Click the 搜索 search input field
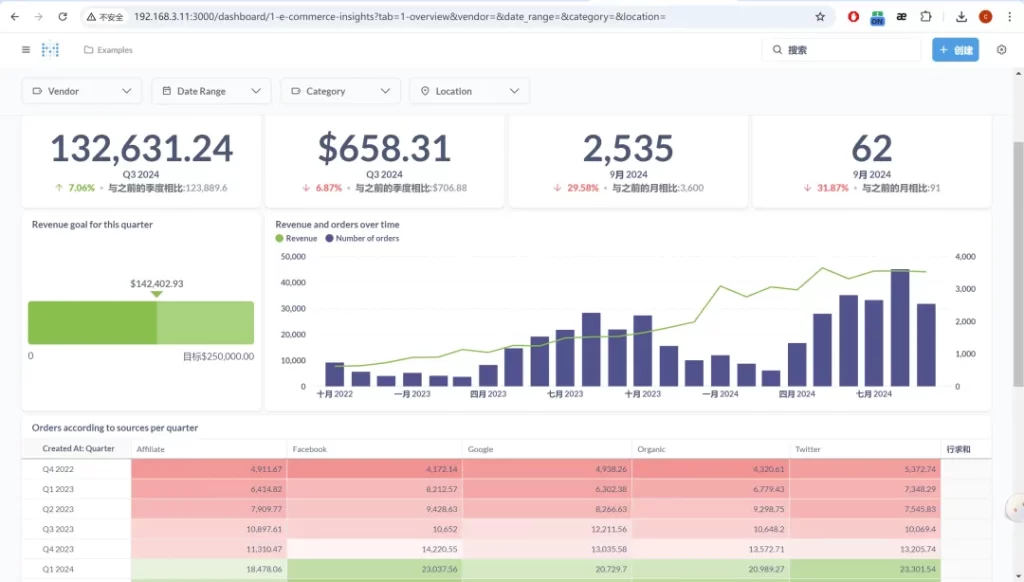This screenshot has width=1024, height=582. tap(850, 50)
